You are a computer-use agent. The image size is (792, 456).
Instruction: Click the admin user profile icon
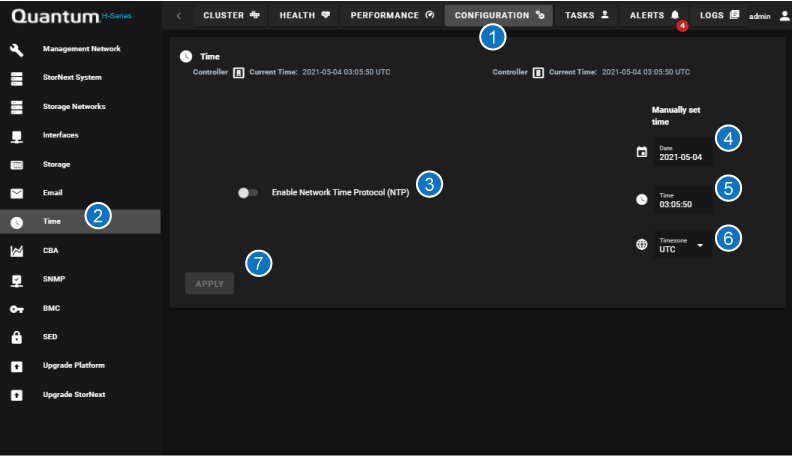tap(782, 16)
